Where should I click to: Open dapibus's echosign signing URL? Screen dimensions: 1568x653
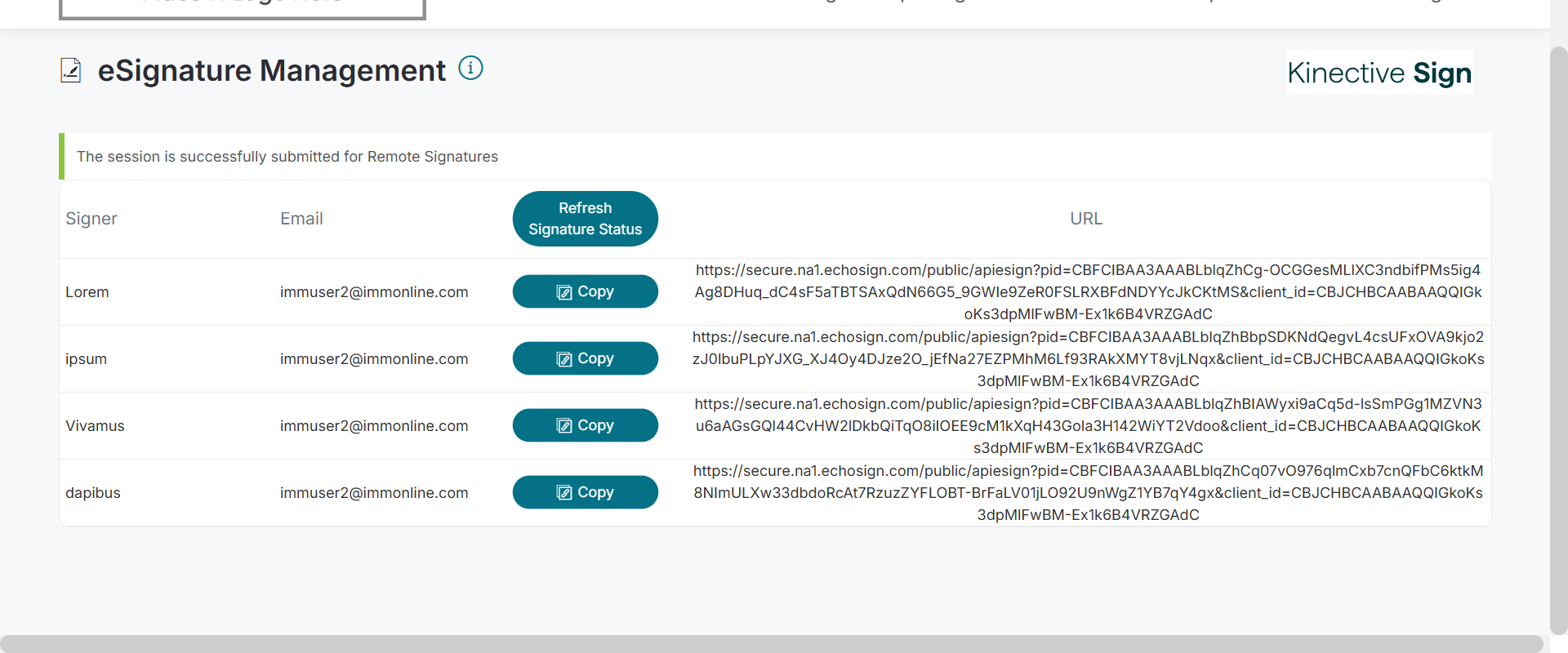pos(1088,492)
